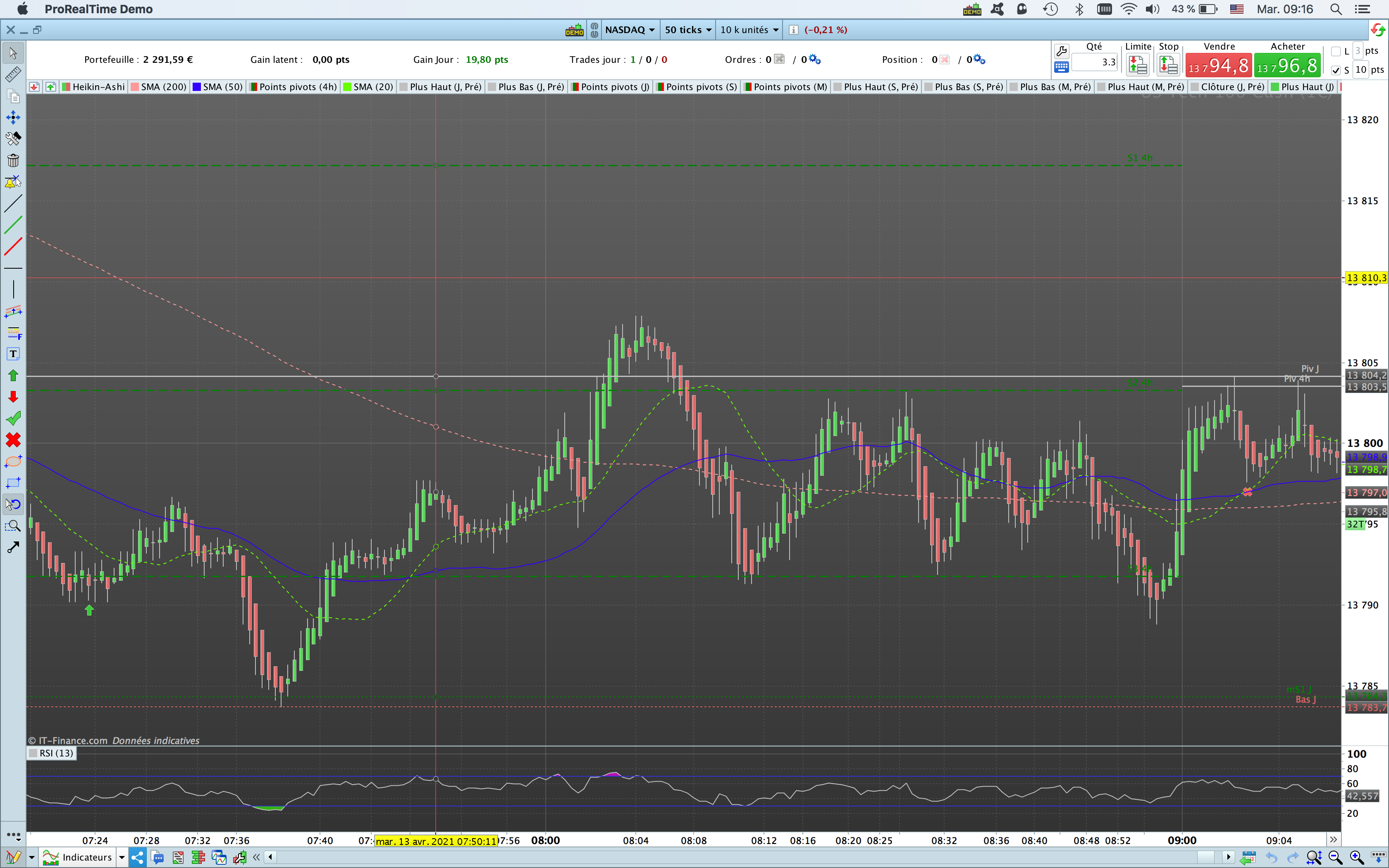Open the order book icon in bottom toolbar

[x=198, y=857]
